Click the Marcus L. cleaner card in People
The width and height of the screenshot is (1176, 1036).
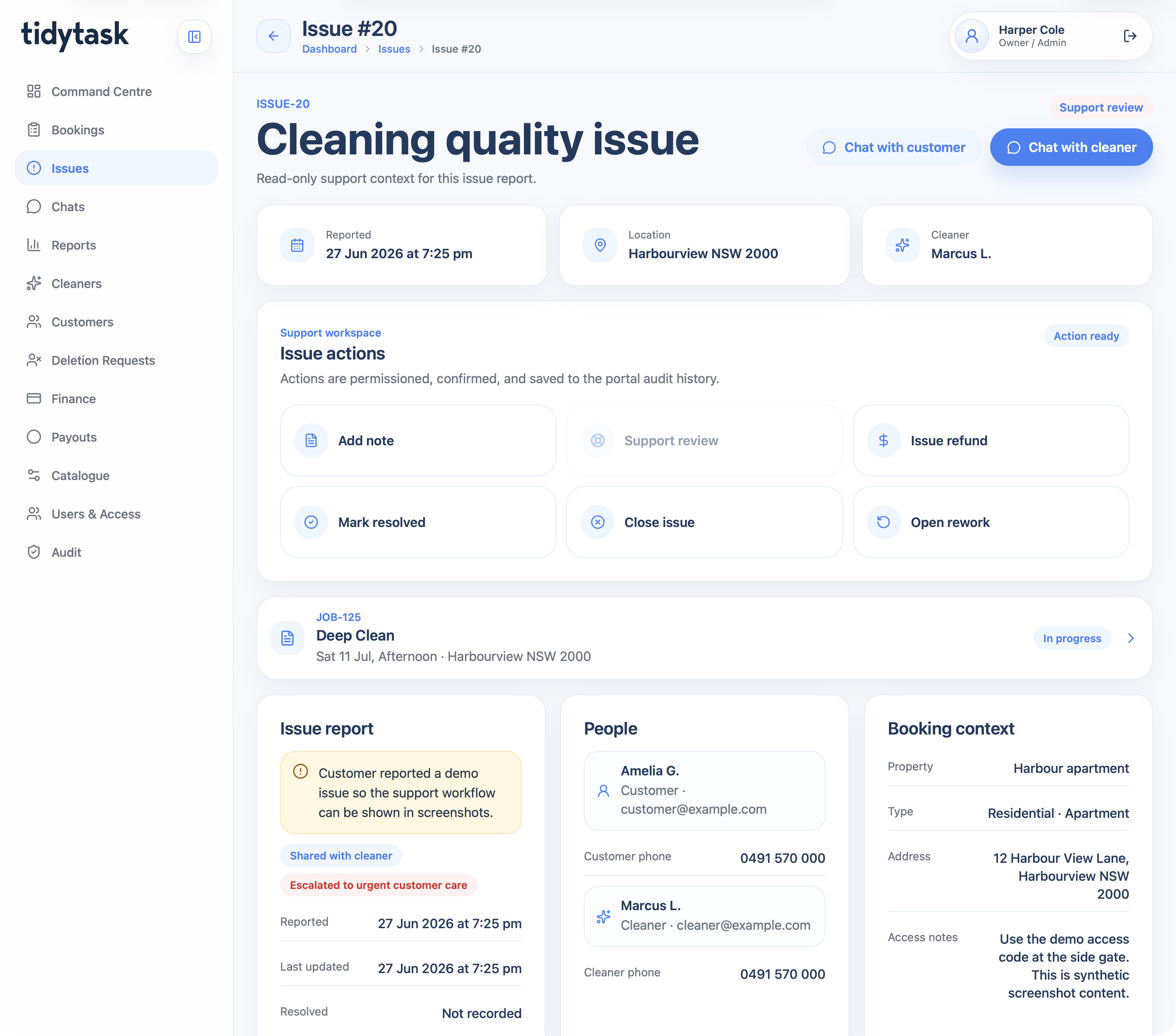click(x=704, y=916)
